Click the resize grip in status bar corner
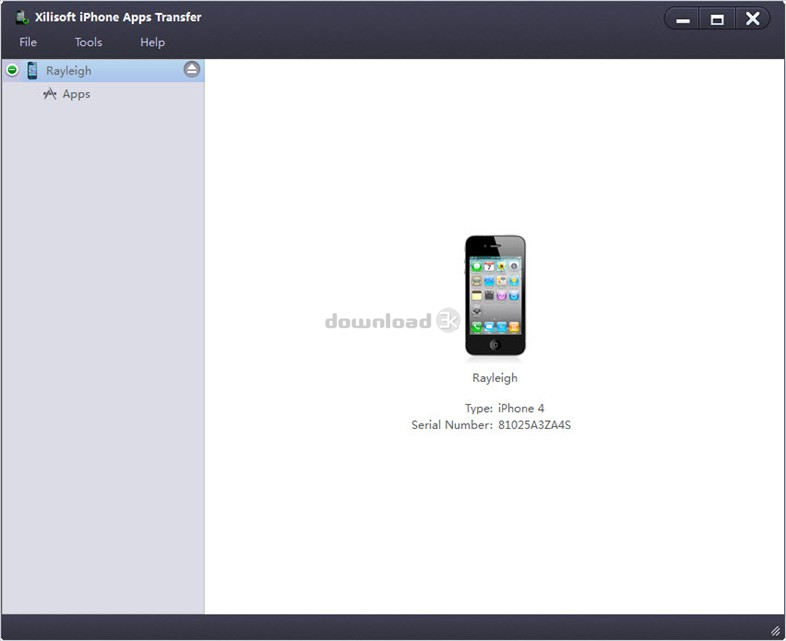The width and height of the screenshot is (786, 641). coord(775,631)
